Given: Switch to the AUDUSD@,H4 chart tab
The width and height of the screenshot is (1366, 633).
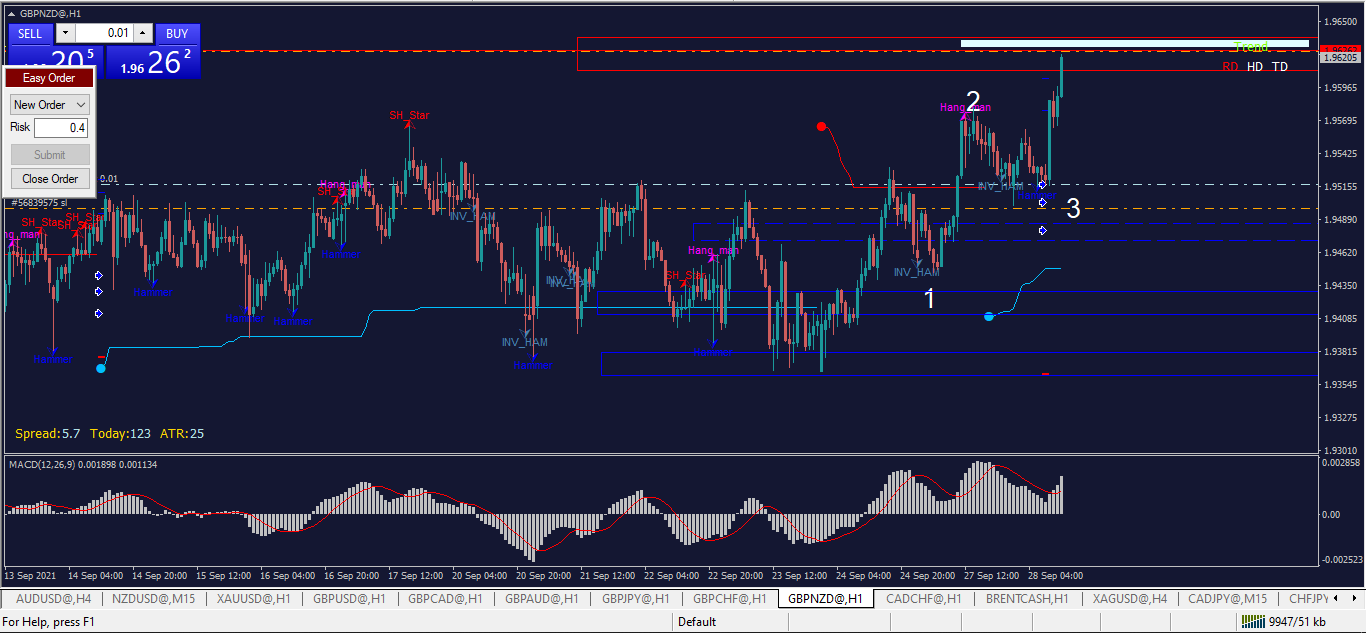Looking at the screenshot, I should pos(54,598).
